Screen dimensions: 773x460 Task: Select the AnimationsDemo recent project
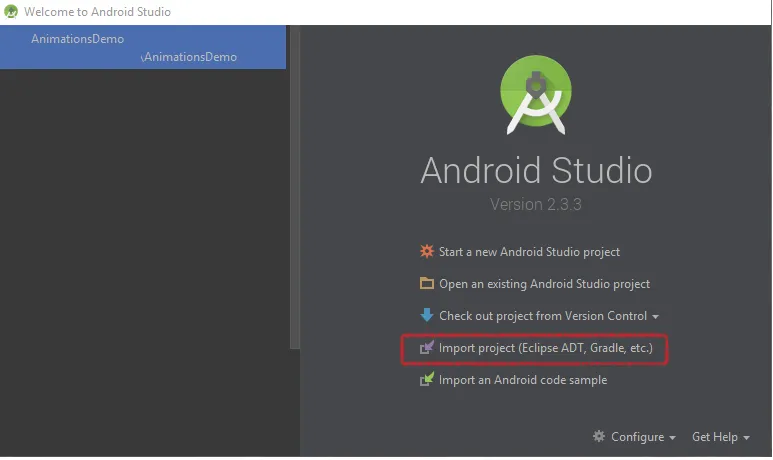(143, 47)
